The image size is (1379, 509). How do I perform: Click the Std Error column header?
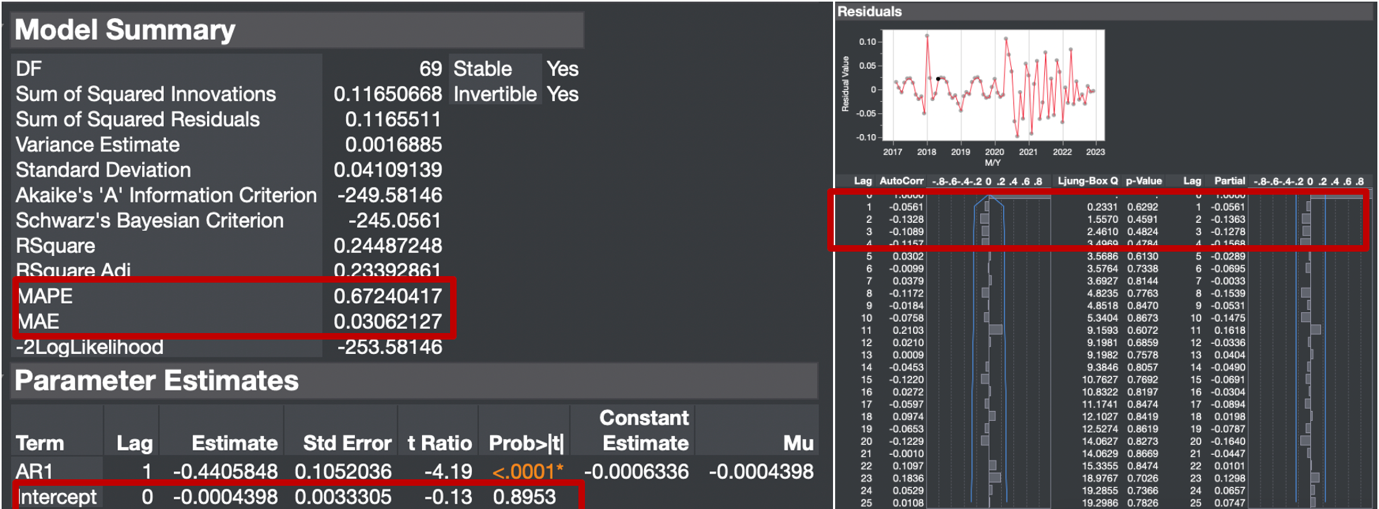(346, 443)
